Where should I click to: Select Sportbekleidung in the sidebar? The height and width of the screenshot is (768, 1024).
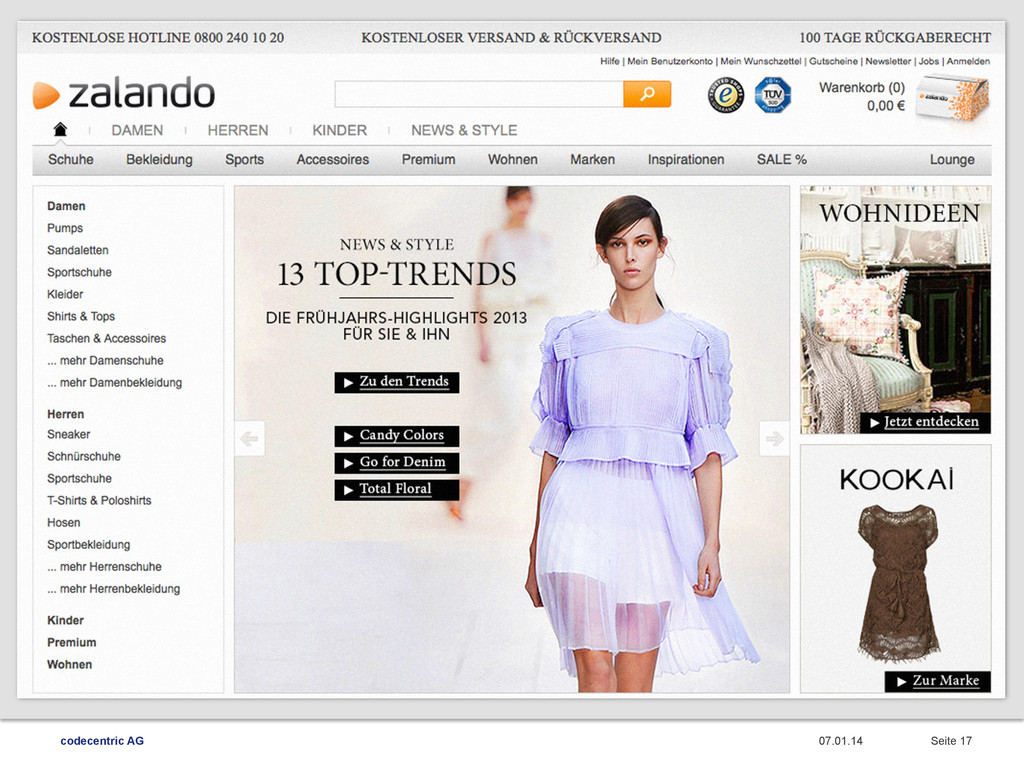coord(88,545)
